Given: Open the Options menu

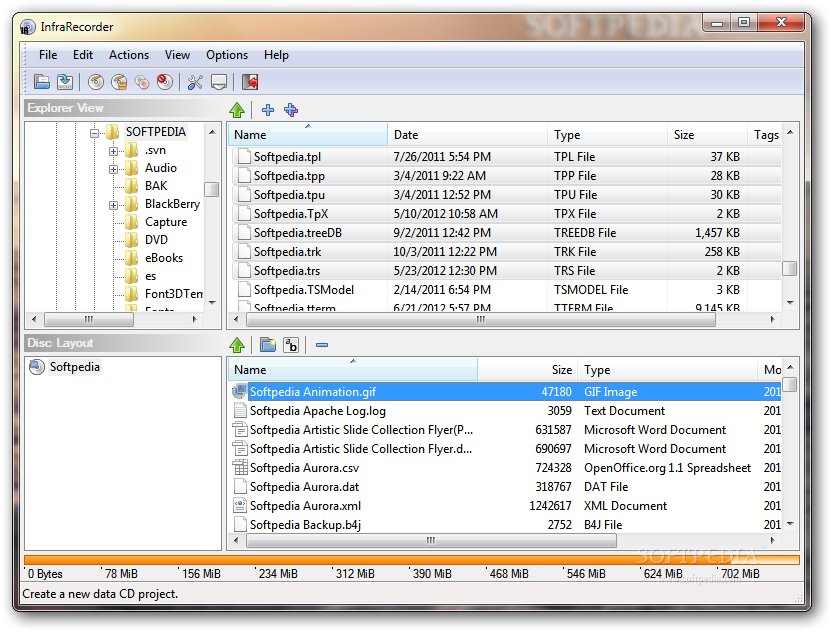Looking at the screenshot, I should 227,55.
